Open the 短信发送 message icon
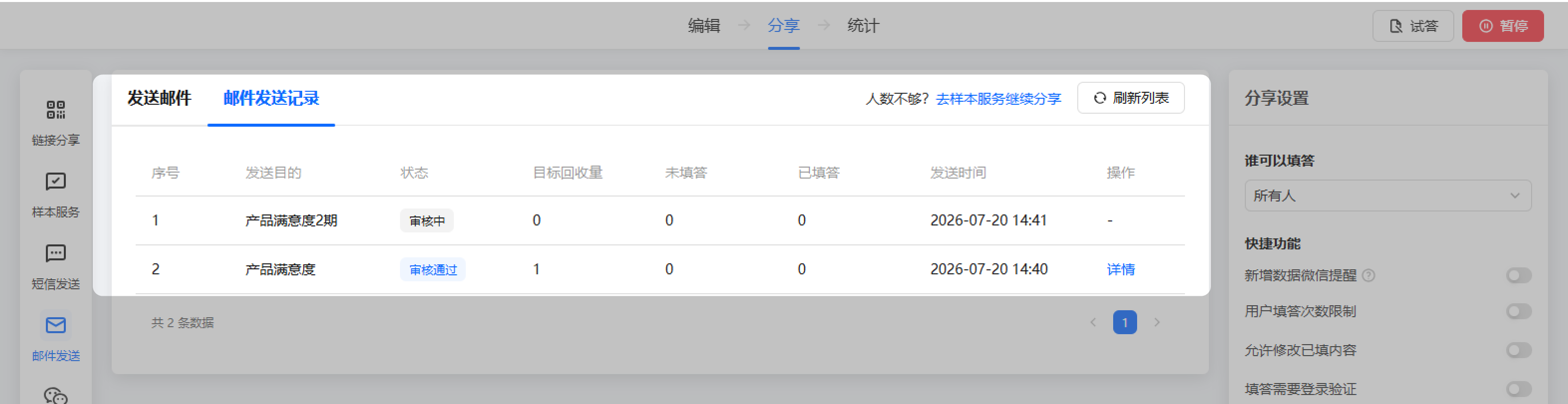Viewport: 1568px width, 404px height. (55, 253)
